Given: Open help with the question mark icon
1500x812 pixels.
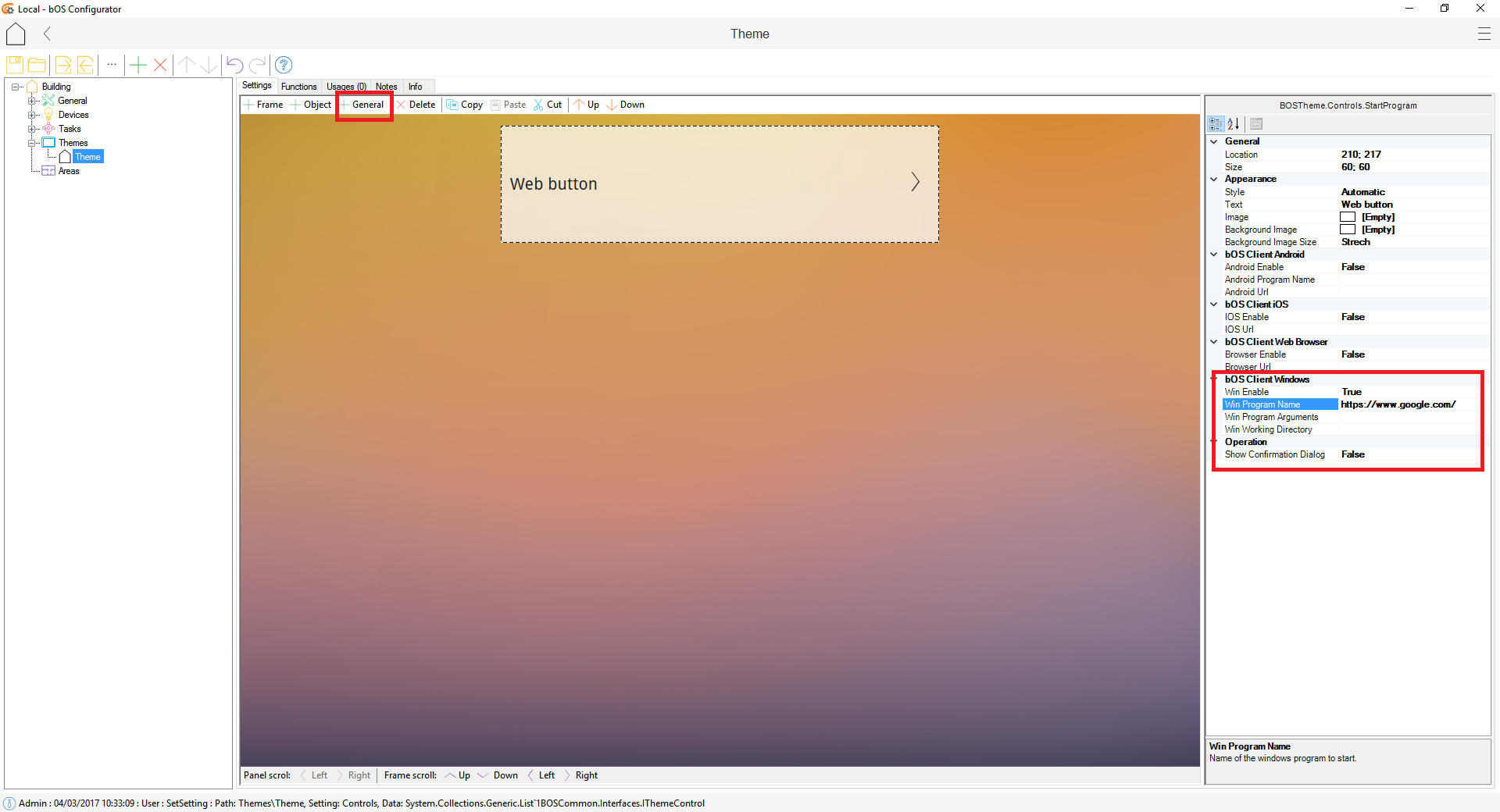Looking at the screenshot, I should coord(284,65).
